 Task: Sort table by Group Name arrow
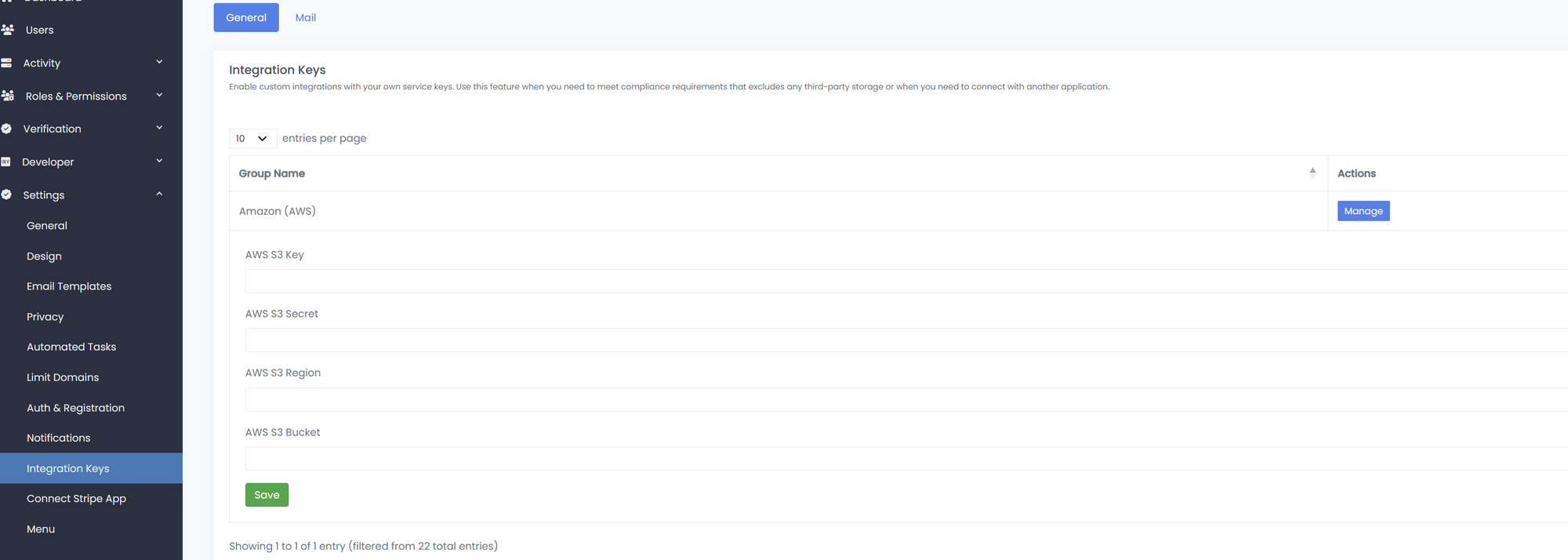pyautogui.click(x=1312, y=173)
